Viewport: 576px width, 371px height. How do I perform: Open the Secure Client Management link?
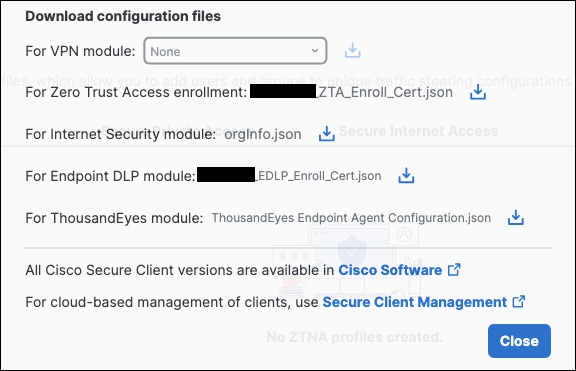click(415, 302)
